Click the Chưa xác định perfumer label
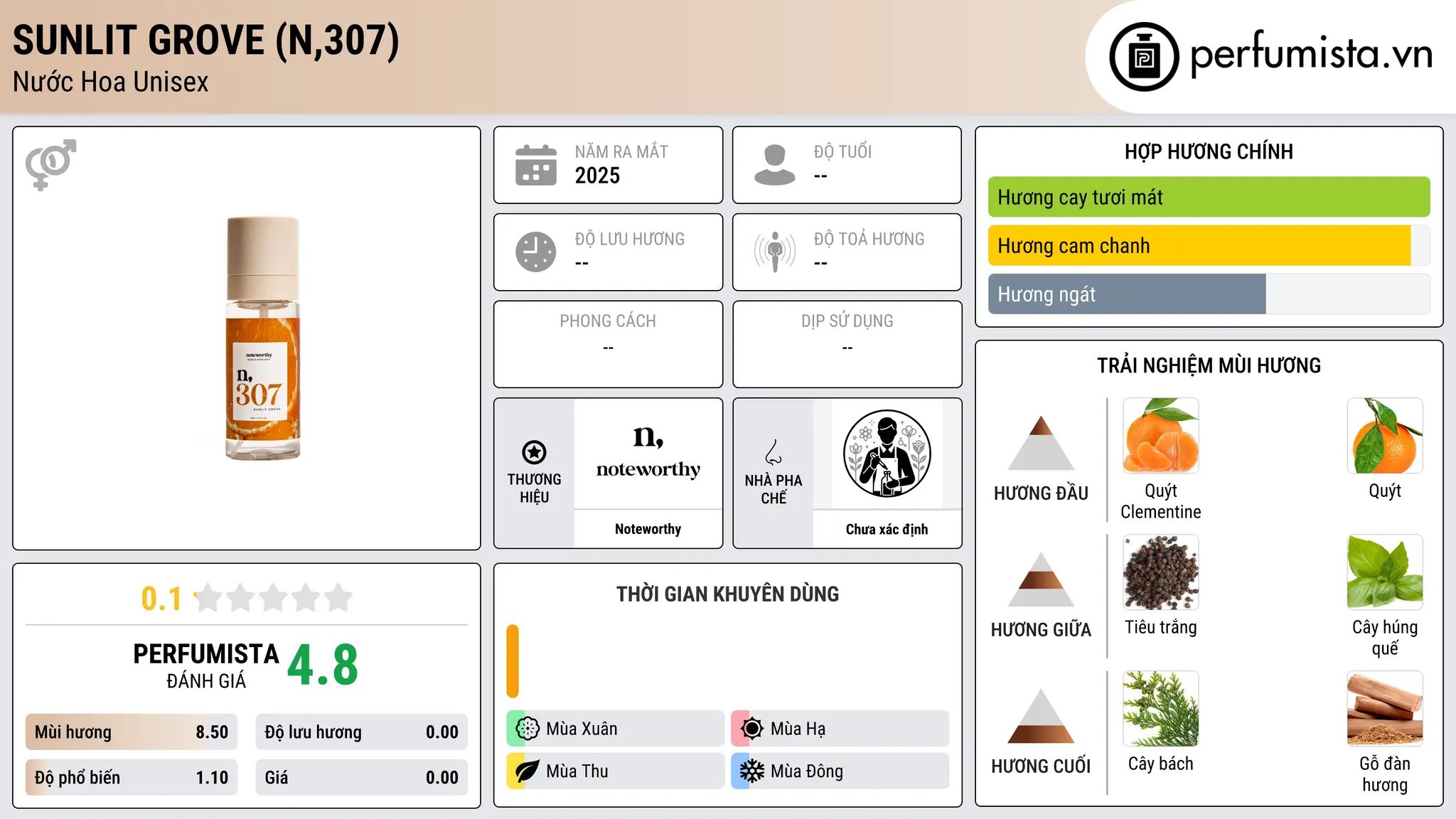Viewport: 1456px width, 819px height. [887, 529]
